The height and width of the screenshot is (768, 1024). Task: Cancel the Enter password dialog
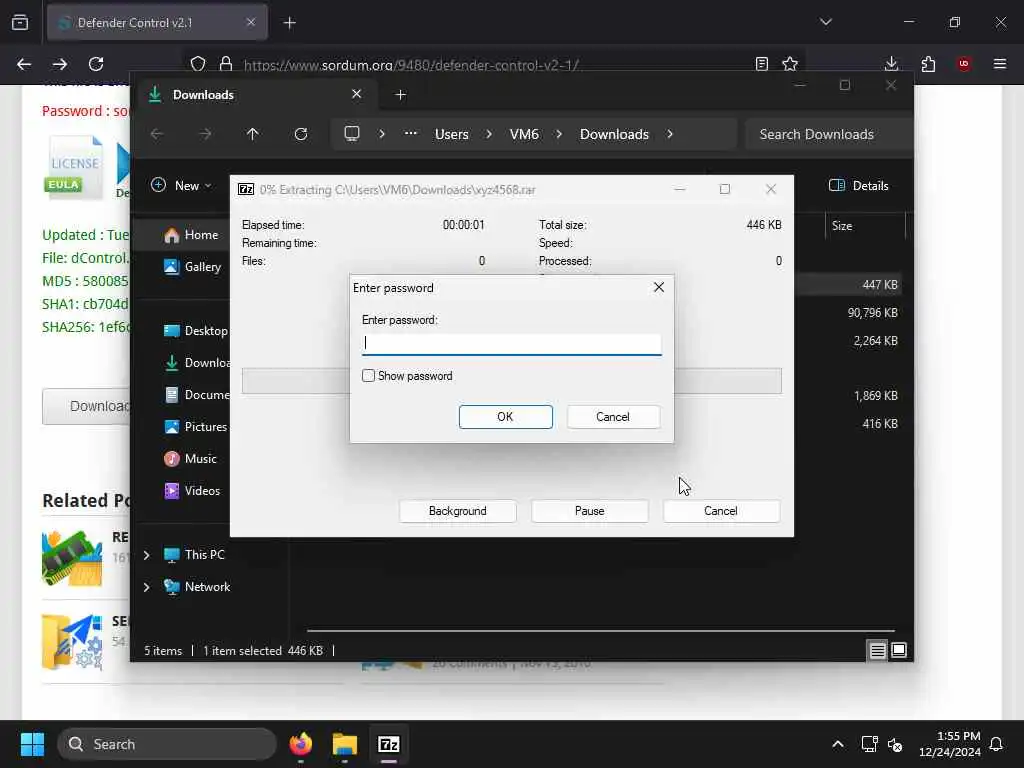pos(613,417)
